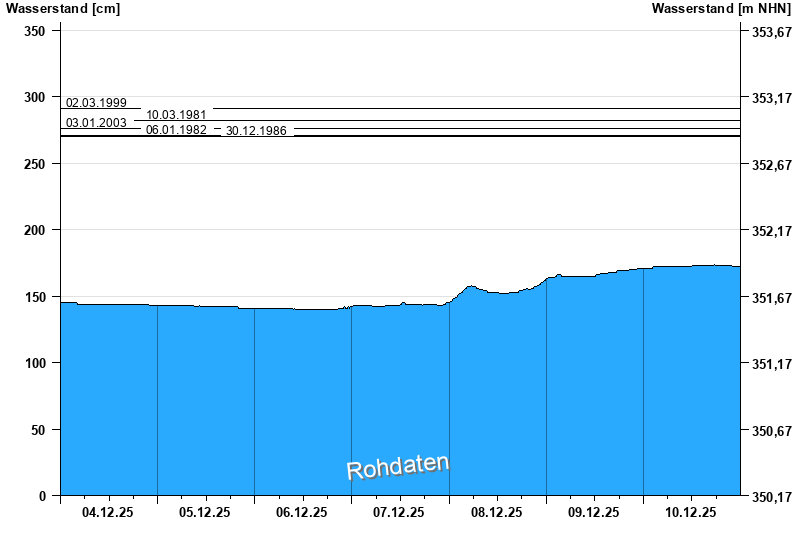Viewport: 800px width, 550px height.
Task: Select the 02.03.1999 flood marker label
Action: (x=96, y=103)
